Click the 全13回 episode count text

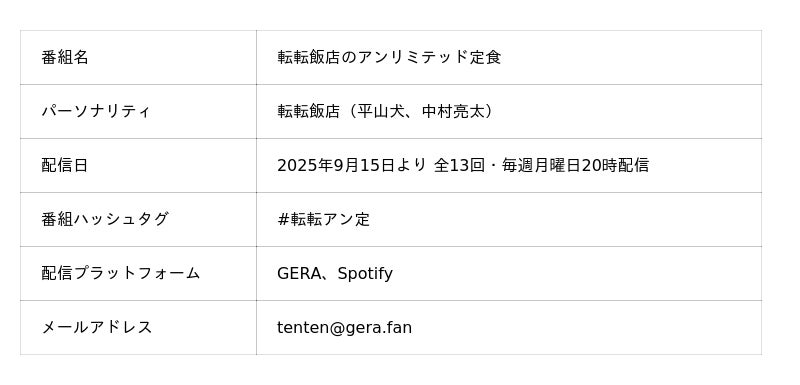pyautogui.click(x=459, y=165)
